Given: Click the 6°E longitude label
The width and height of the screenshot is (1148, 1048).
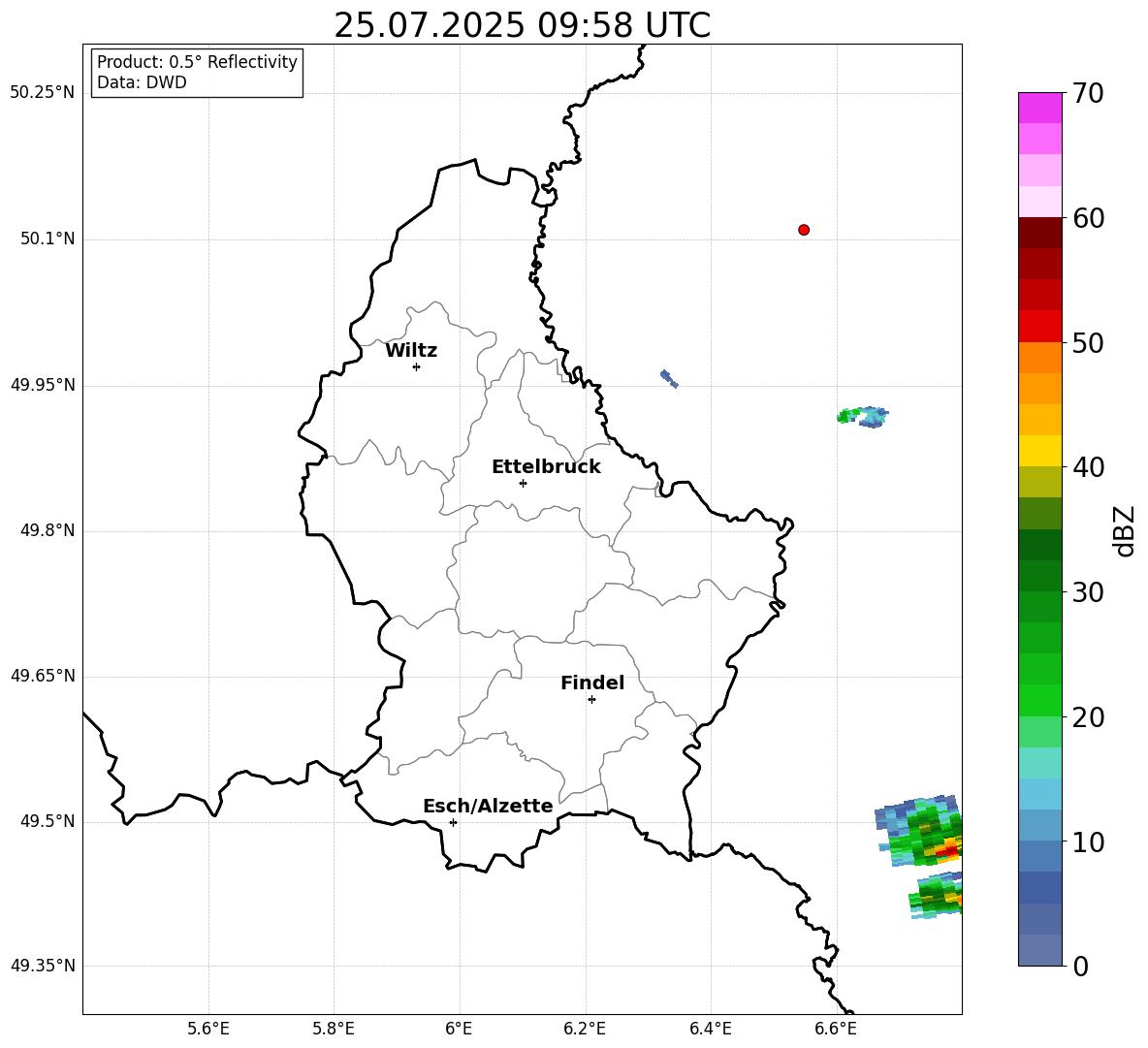Looking at the screenshot, I should 459,1029.
